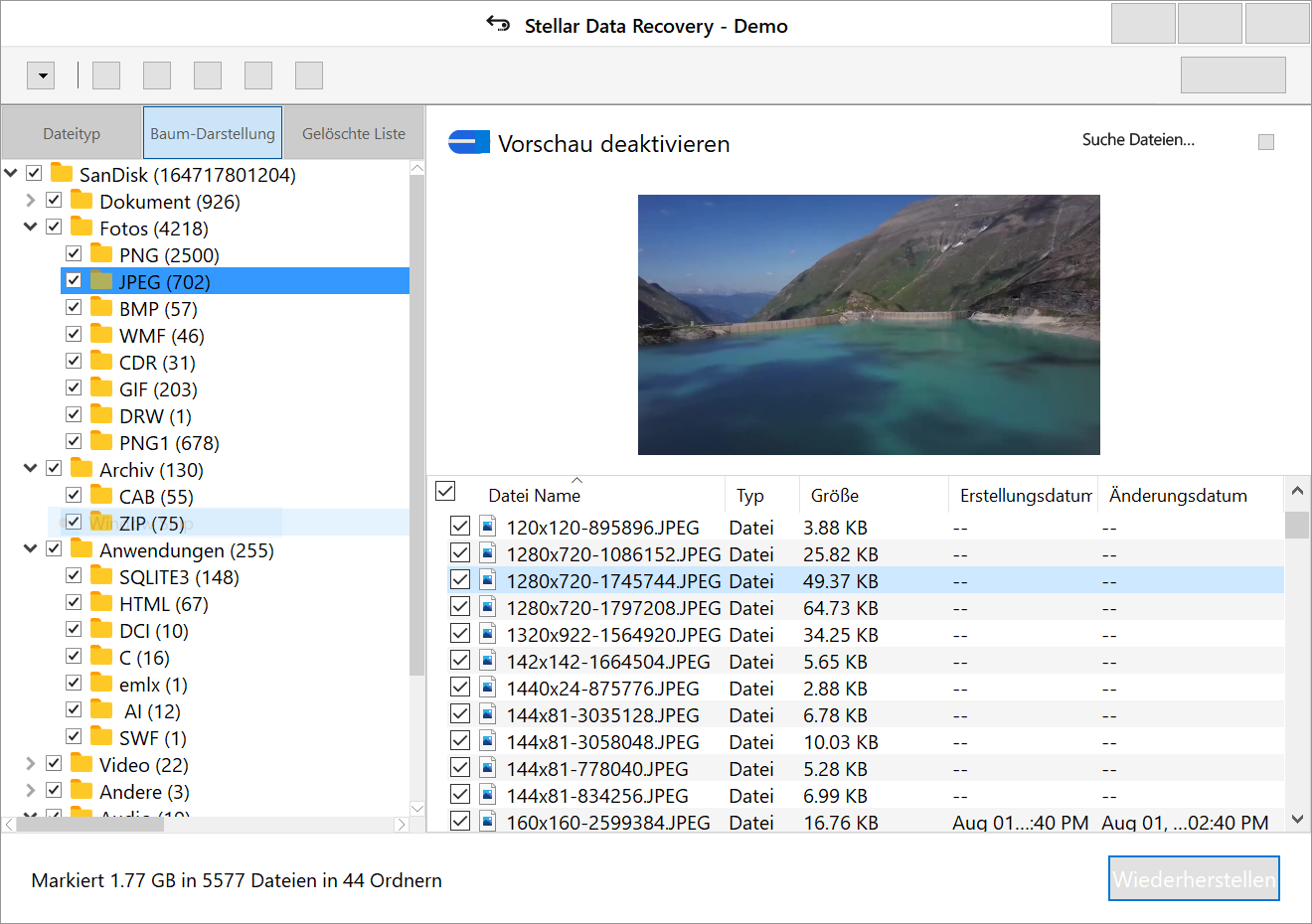
Task: Click the BMP folder icon
Action: coord(101,307)
